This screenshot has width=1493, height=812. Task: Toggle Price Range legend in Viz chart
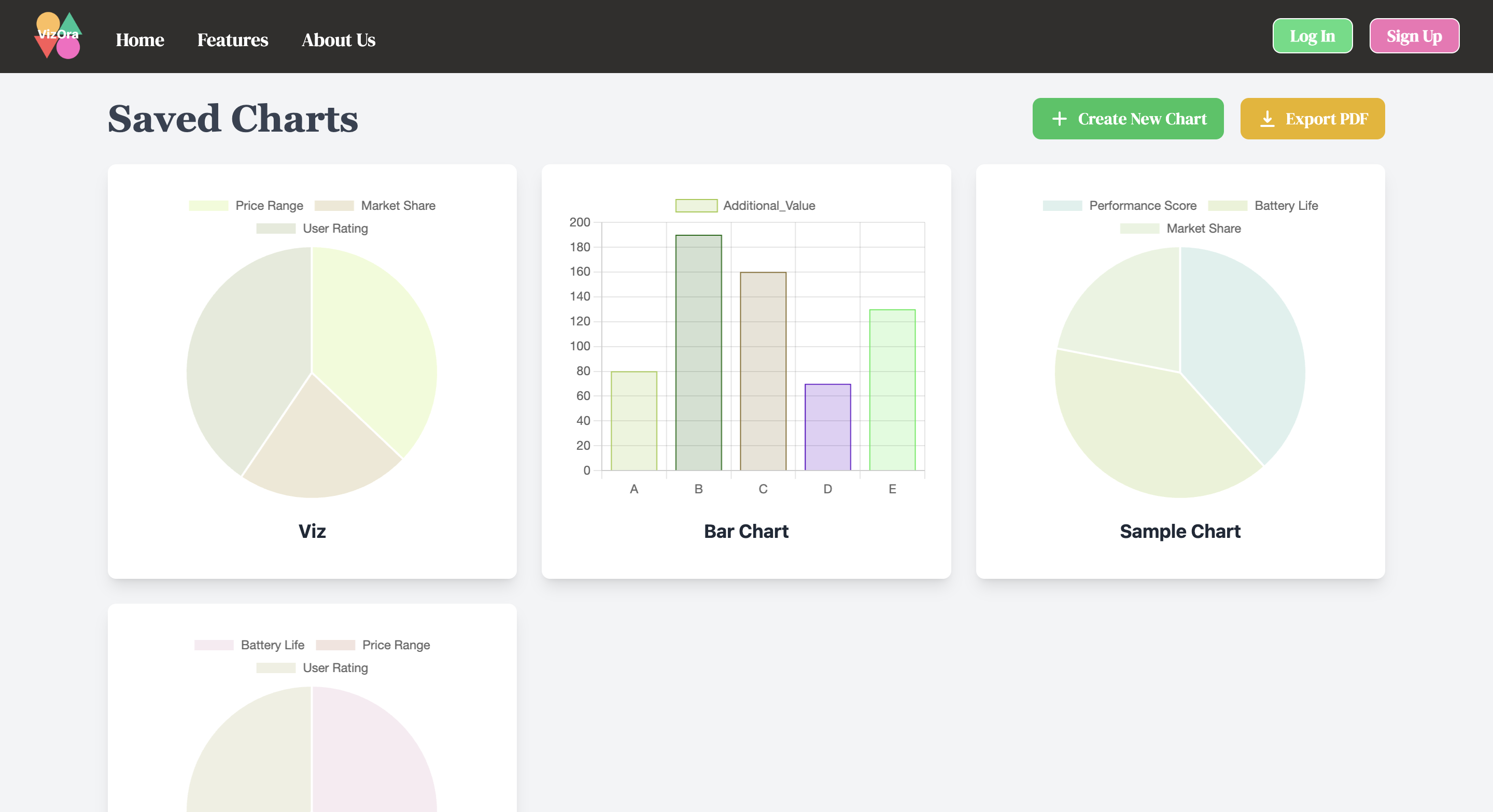[246, 206]
